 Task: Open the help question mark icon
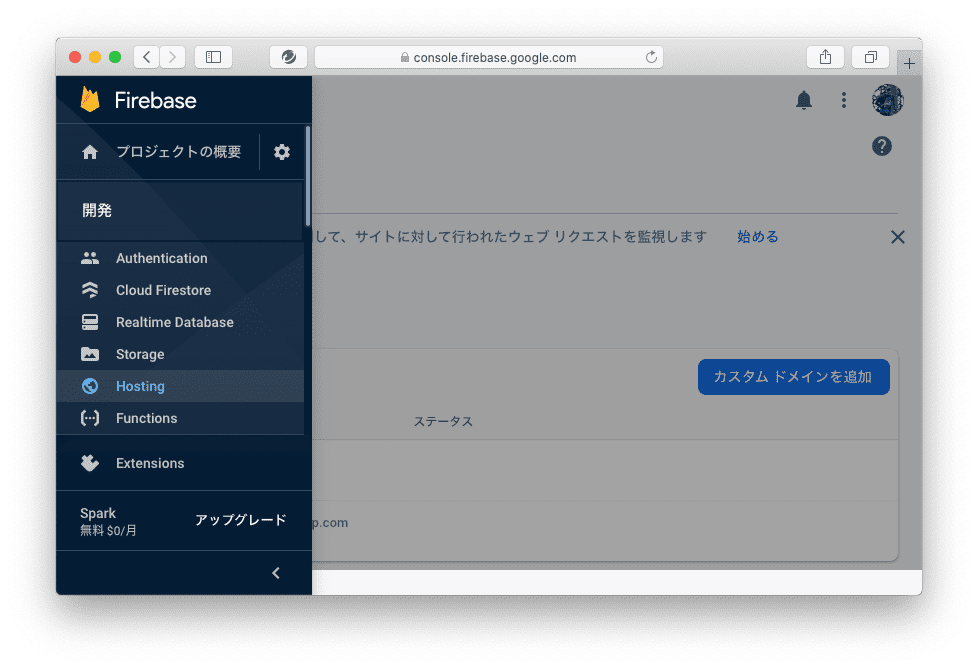tap(881, 147)
